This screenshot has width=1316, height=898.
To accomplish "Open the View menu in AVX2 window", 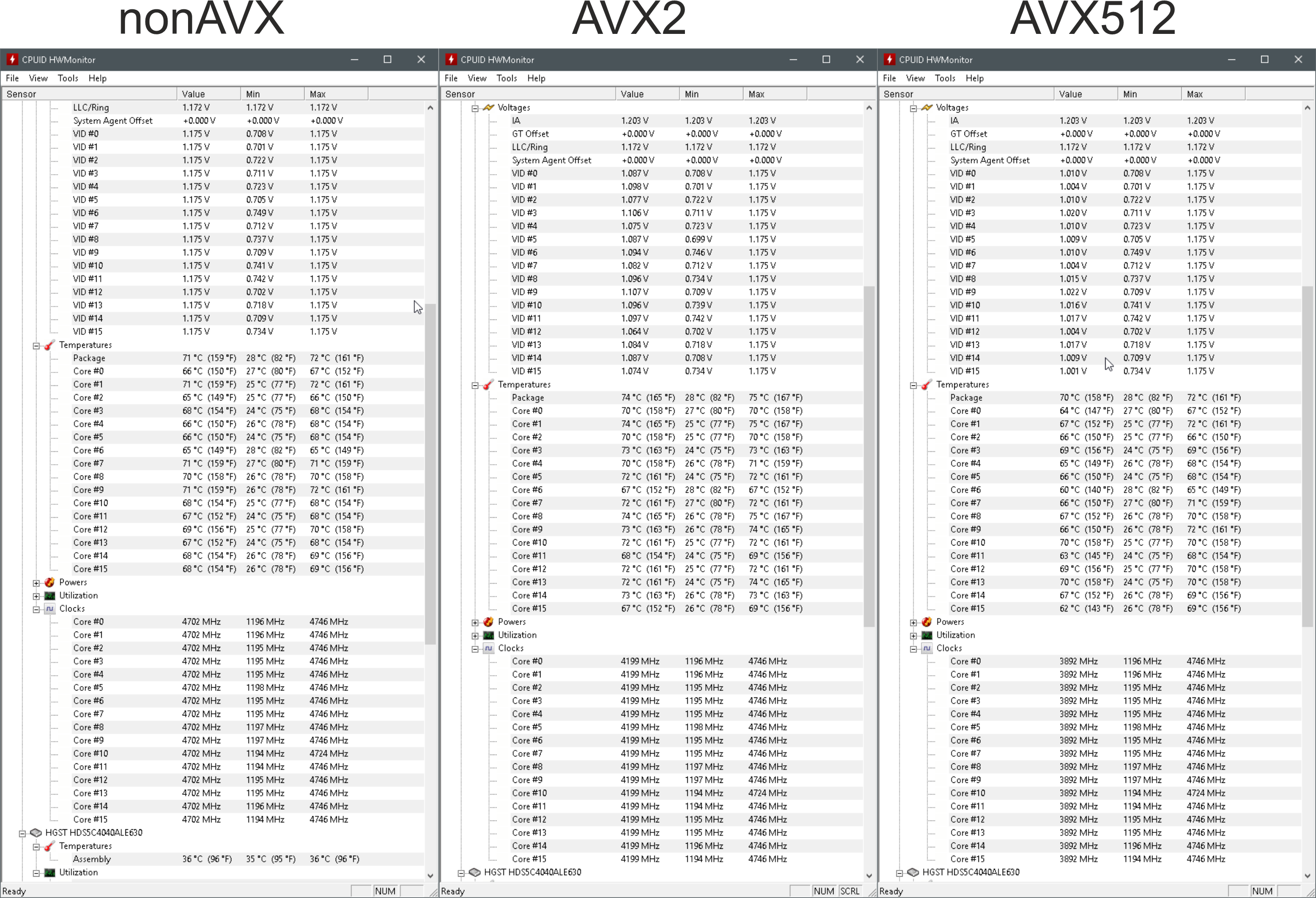I will click(x=477, y=78).
